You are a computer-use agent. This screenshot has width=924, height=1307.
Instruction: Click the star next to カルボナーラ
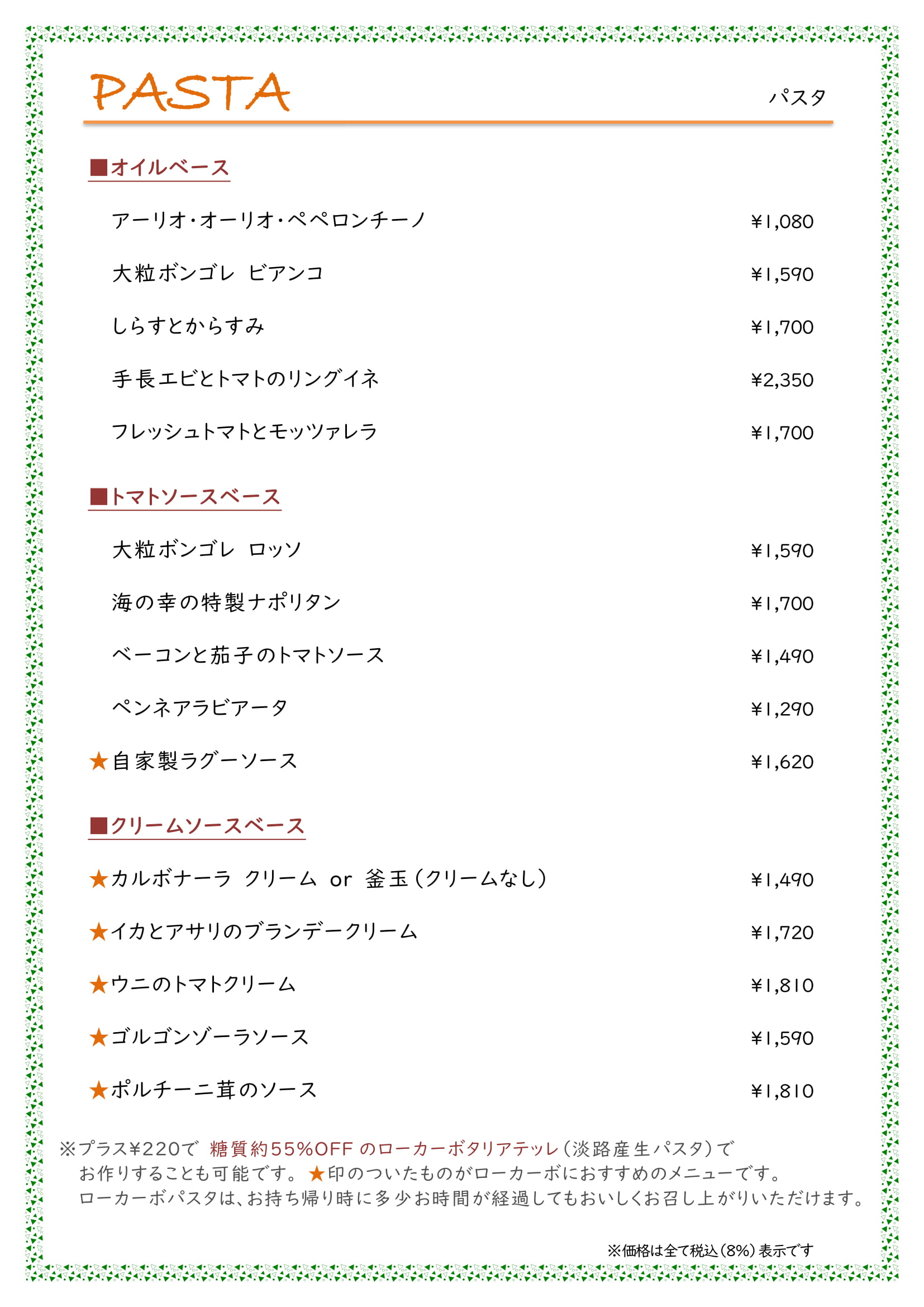click(99, 879)
